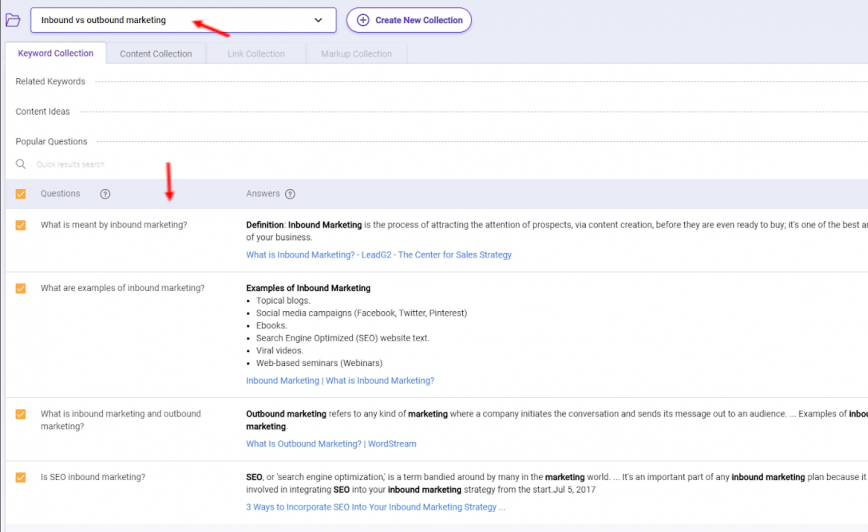Screen dimensions: 868x532
Task: Click the Quick results search field
Action: coord(70,164)
